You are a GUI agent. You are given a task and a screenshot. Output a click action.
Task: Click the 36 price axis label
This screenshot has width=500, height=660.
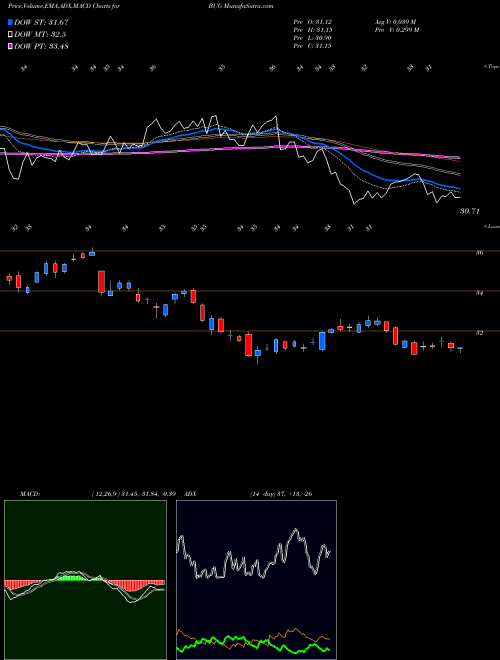tap(479, 253)
